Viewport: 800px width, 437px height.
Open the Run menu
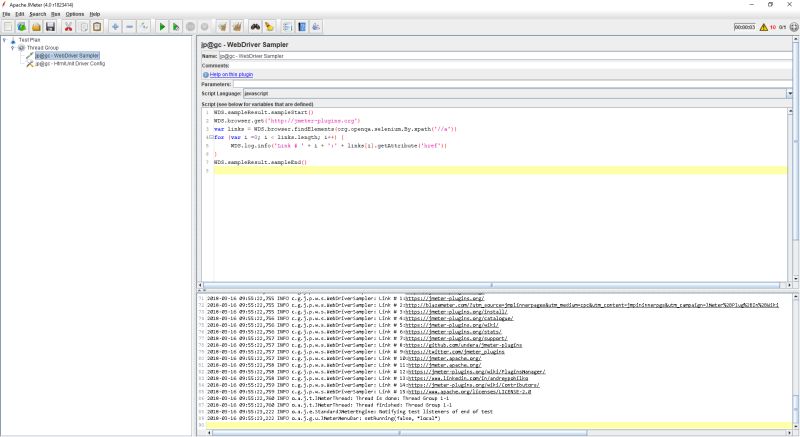[56, 14]
